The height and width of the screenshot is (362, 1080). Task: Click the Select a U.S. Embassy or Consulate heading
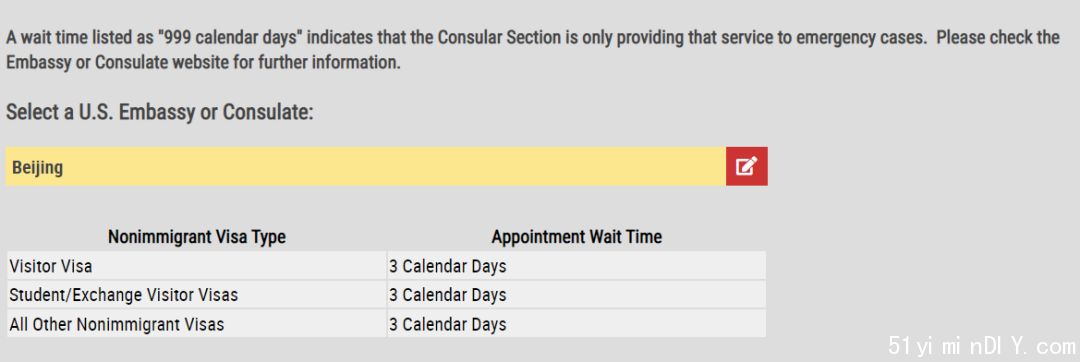click(160, 112)
